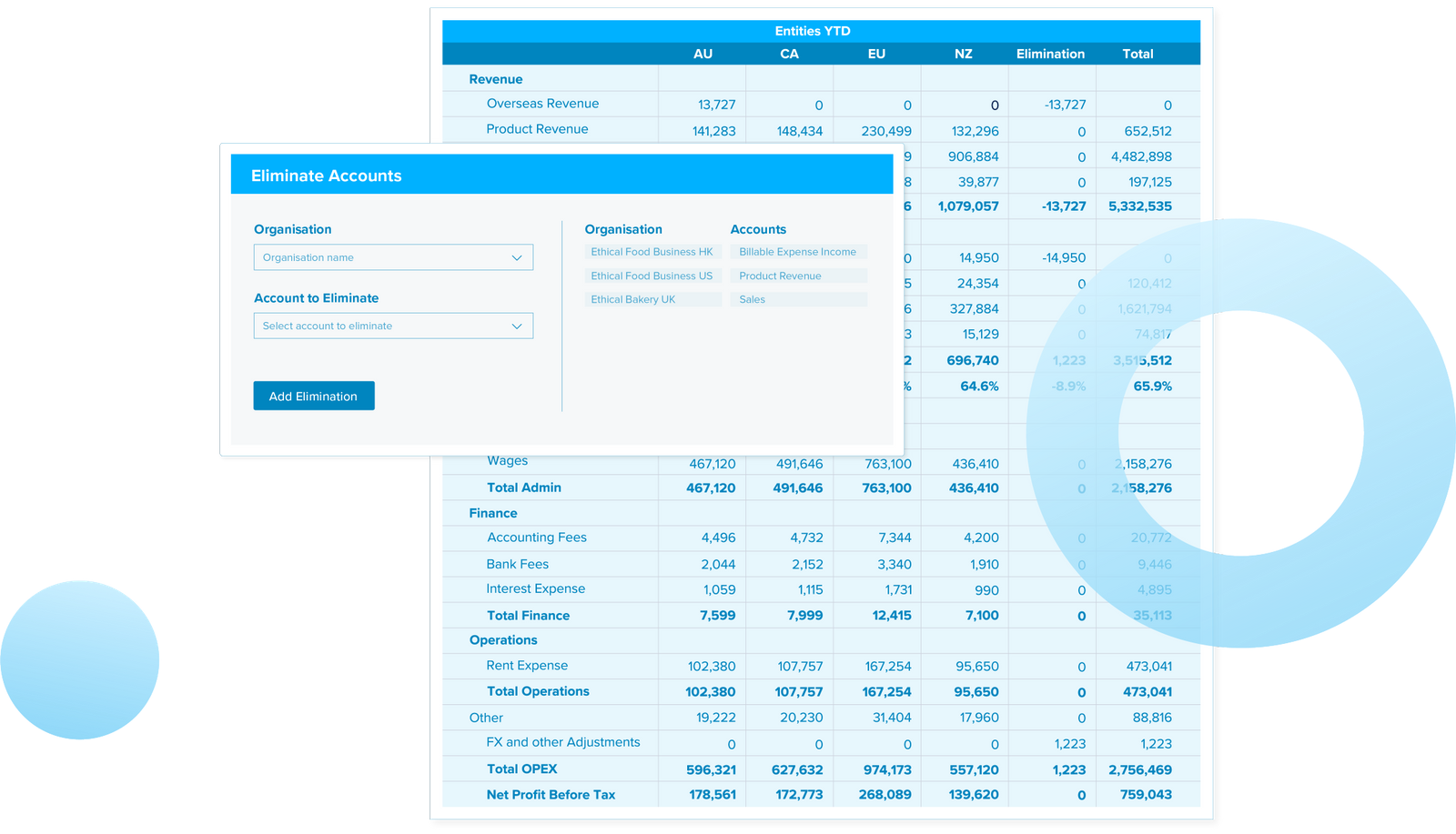Image resolution: width=1456 pixels, height=834 pixels.
Task: Click the AU column header
Action: 703,54
